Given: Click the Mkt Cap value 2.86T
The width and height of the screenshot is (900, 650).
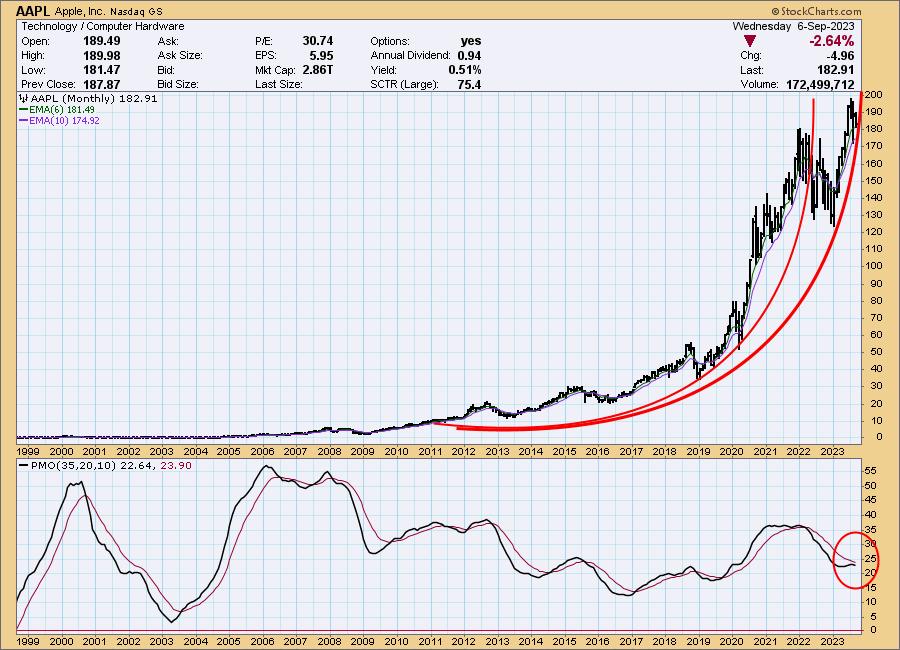Looking at the screenshot, I should [x=317, y=70].
